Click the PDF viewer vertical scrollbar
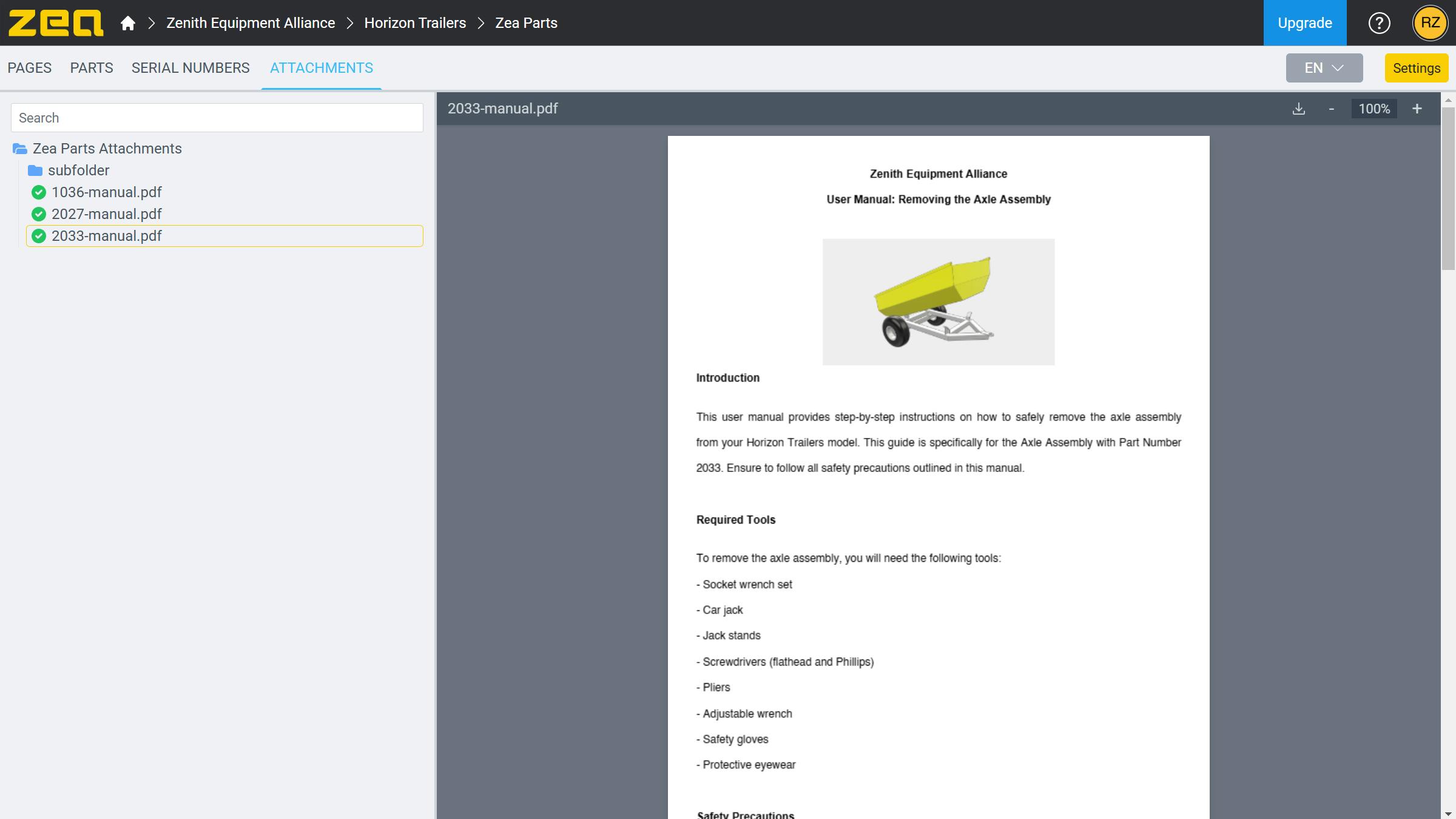 pyautogui.click(x=1448, y=188)
